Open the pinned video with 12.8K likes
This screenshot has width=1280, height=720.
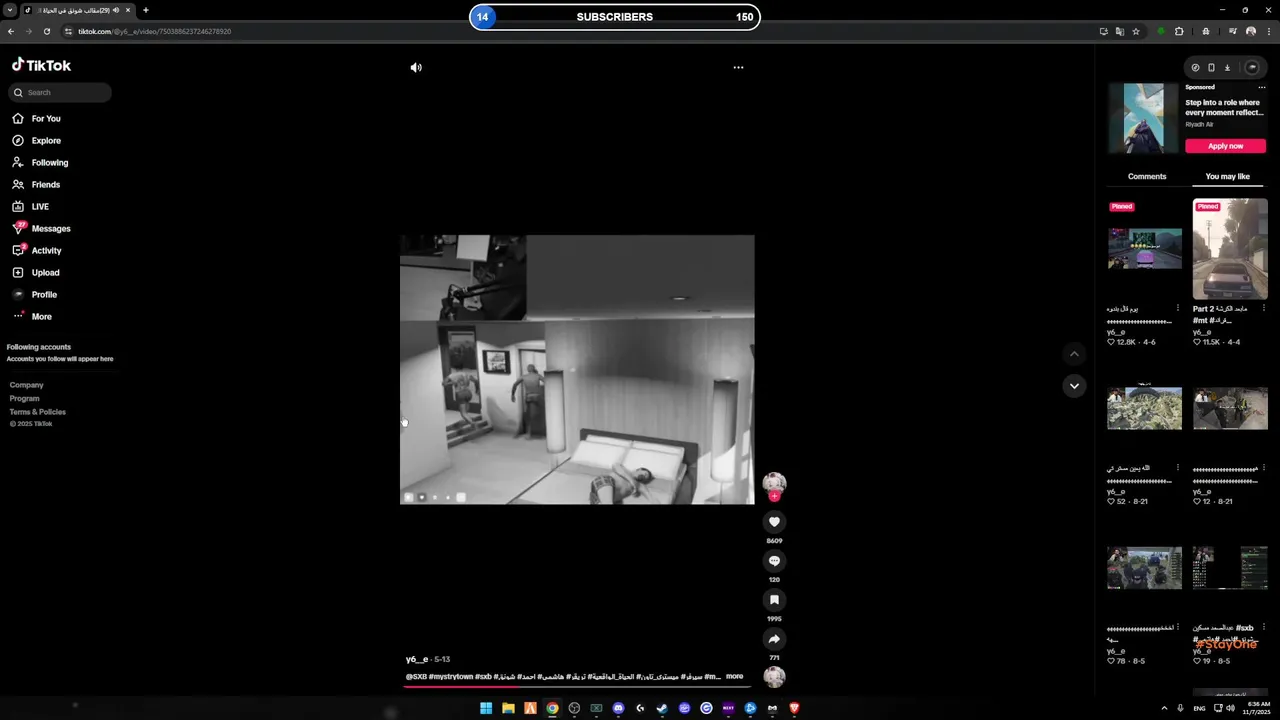(x=1144, y=249)
